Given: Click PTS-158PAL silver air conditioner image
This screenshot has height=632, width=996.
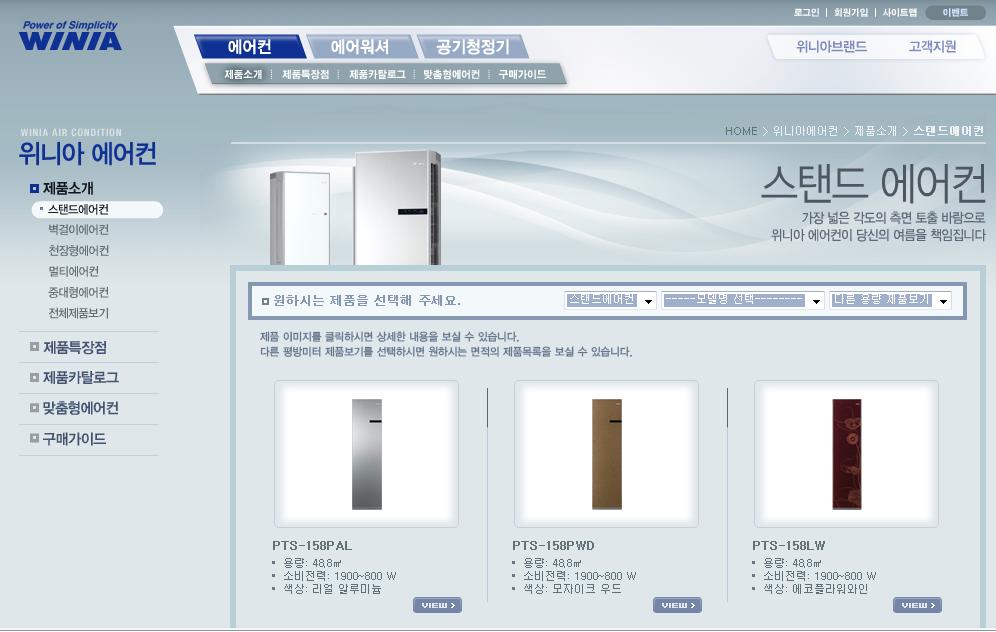Looking at the screenshot, I should 366,454.
